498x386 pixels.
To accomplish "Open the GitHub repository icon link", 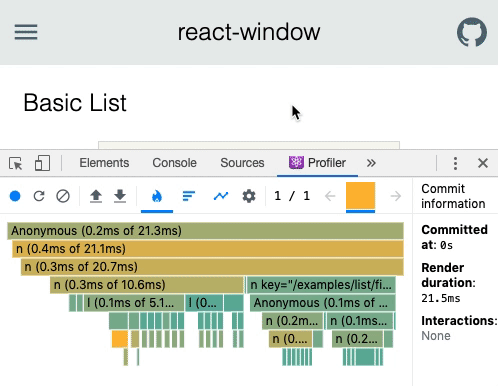I will click(472, 32).
